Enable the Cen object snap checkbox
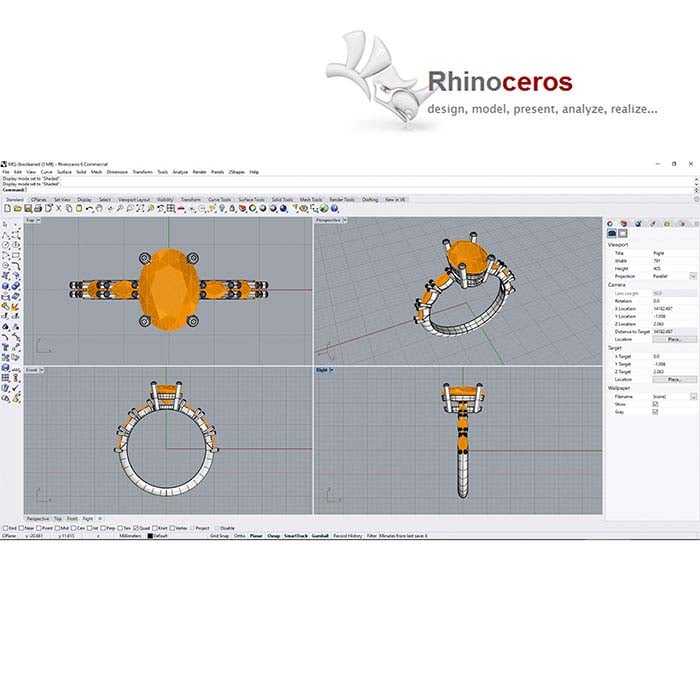The image size is (700, 700). [74, 528]
